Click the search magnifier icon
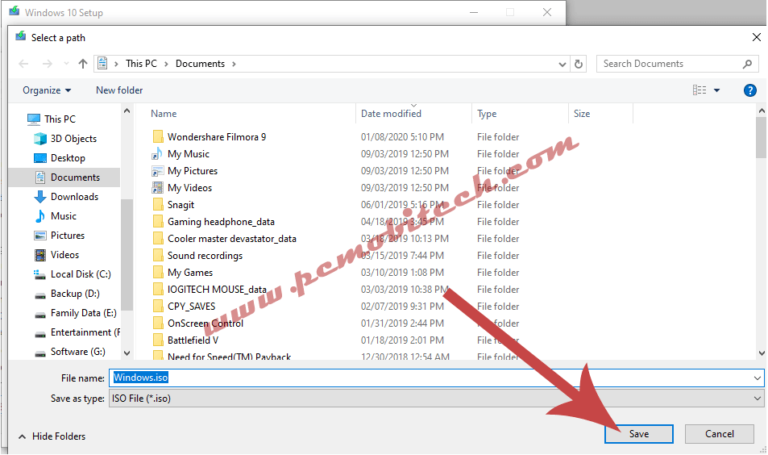 click(x=747, y=64)
